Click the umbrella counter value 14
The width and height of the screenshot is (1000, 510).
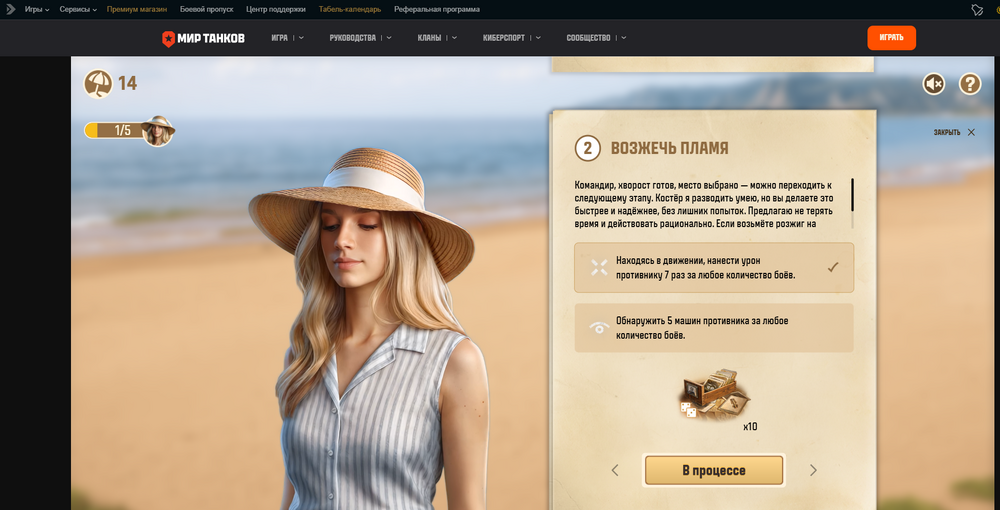click(128, 84)
